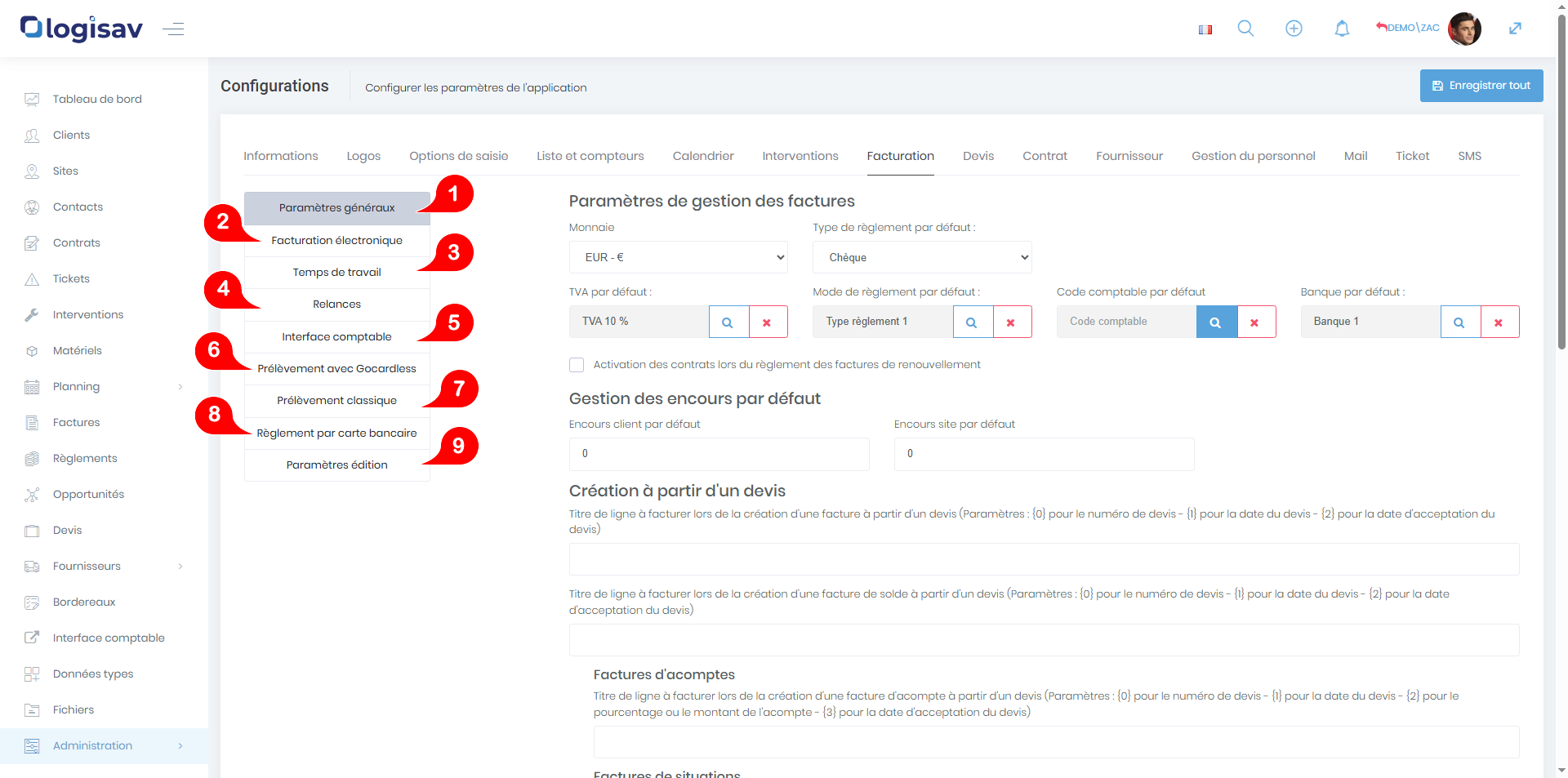Click the Encours client par défaut field
The height and width of the screenshot is (778, 1568).
(x=719, y=454)
